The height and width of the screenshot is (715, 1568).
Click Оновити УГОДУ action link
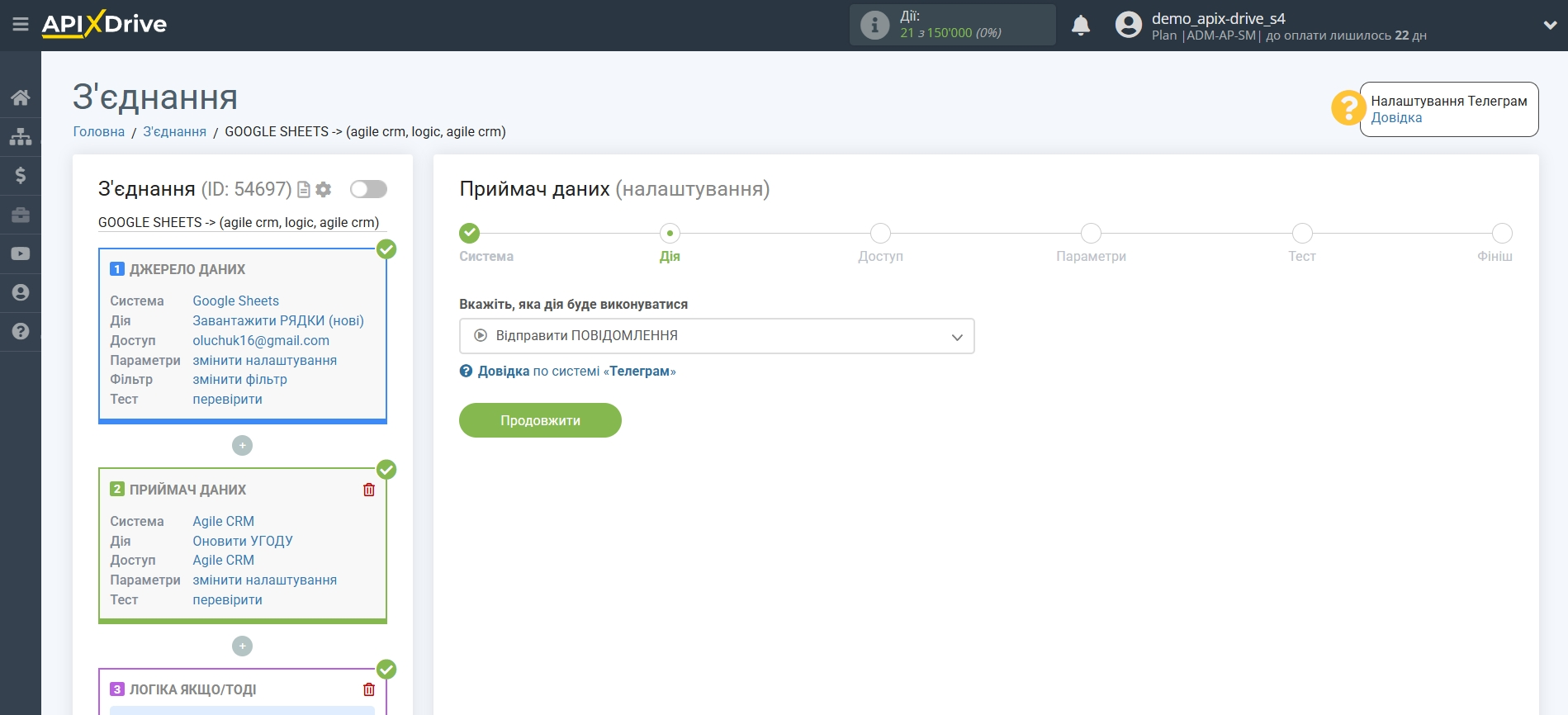pos(243,542)
